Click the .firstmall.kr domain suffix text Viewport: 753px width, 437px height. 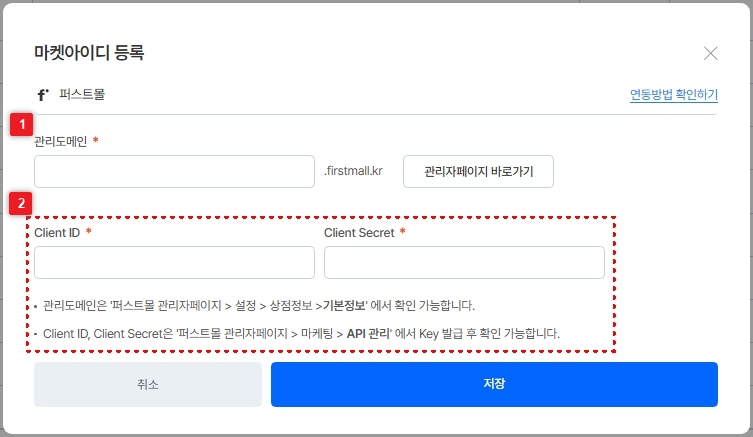[353, 171]
